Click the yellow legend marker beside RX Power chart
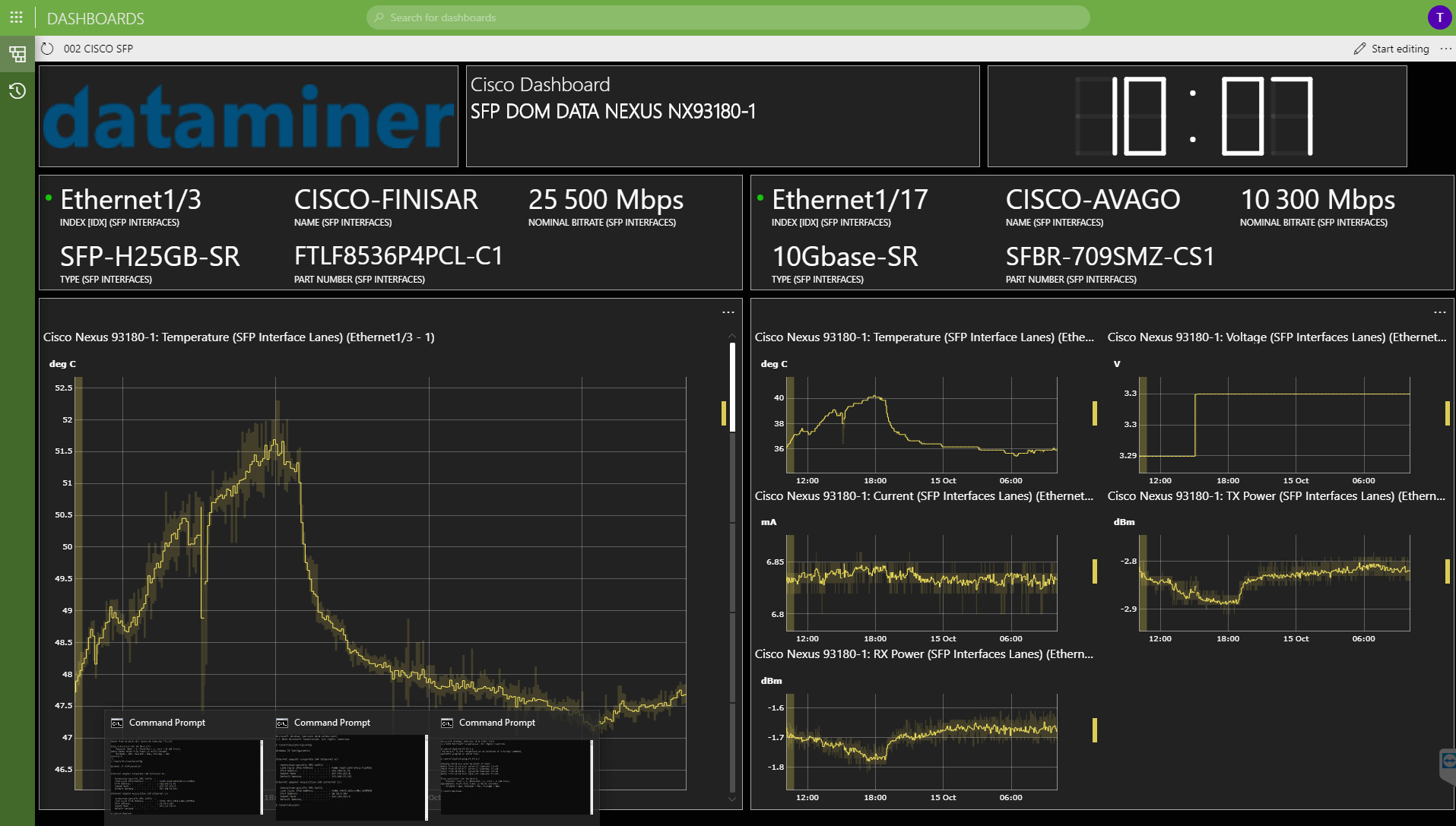This screenshot has height=826, width=1456. (x=1095, y=730)
